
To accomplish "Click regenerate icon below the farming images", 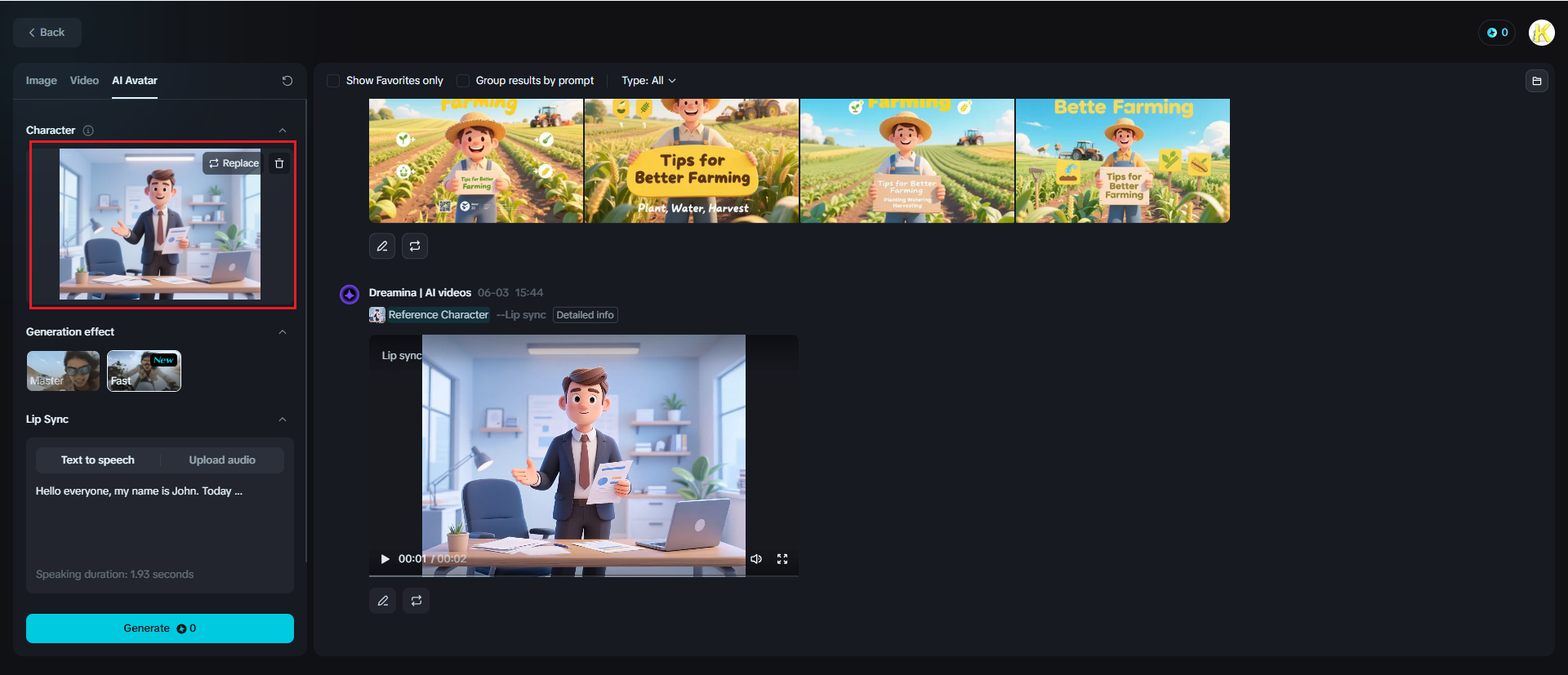I will point(415,246).
